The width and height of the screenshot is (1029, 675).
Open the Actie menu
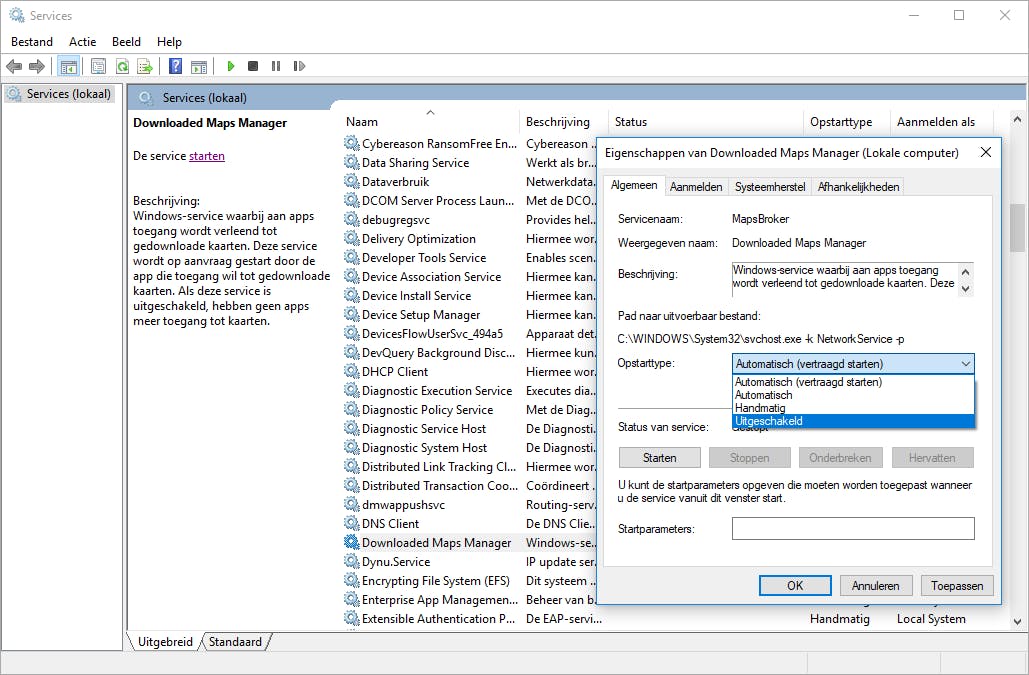click(x=83, y=42)
